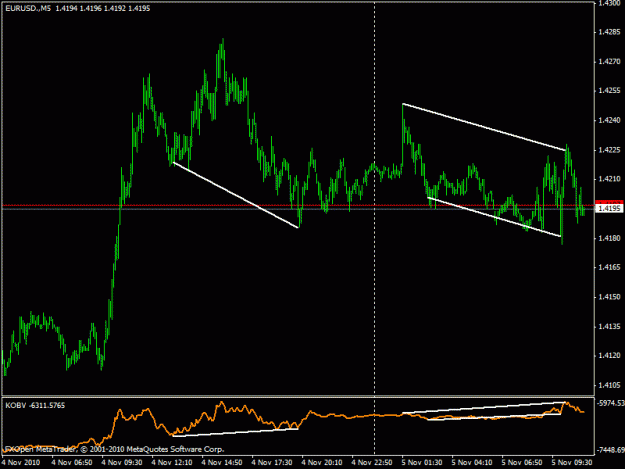Click the 5 Nov 01:30 time label
The width and height of the screenshot is (625, 469).
422,462
